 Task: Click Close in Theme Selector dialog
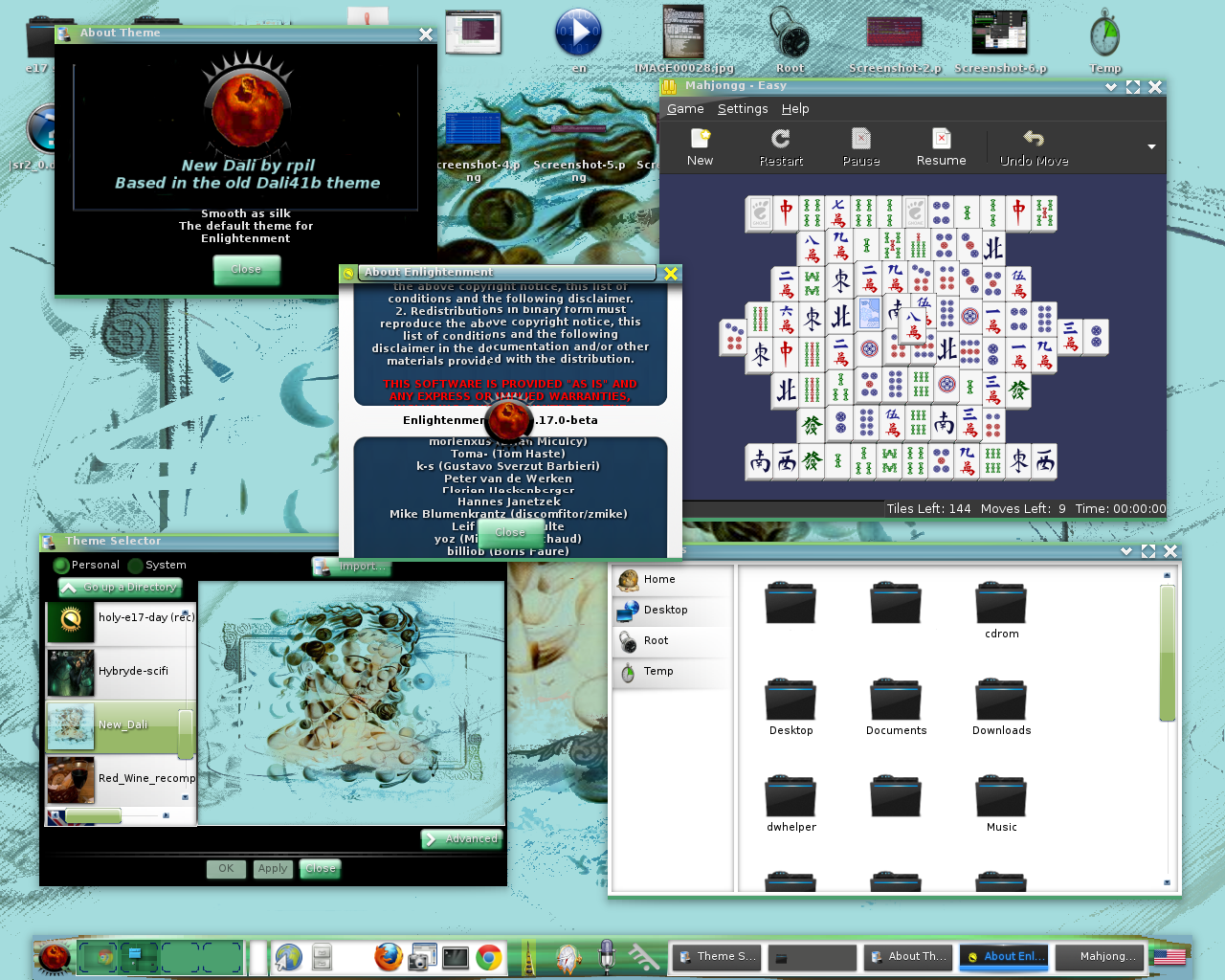tap(321, 869)
